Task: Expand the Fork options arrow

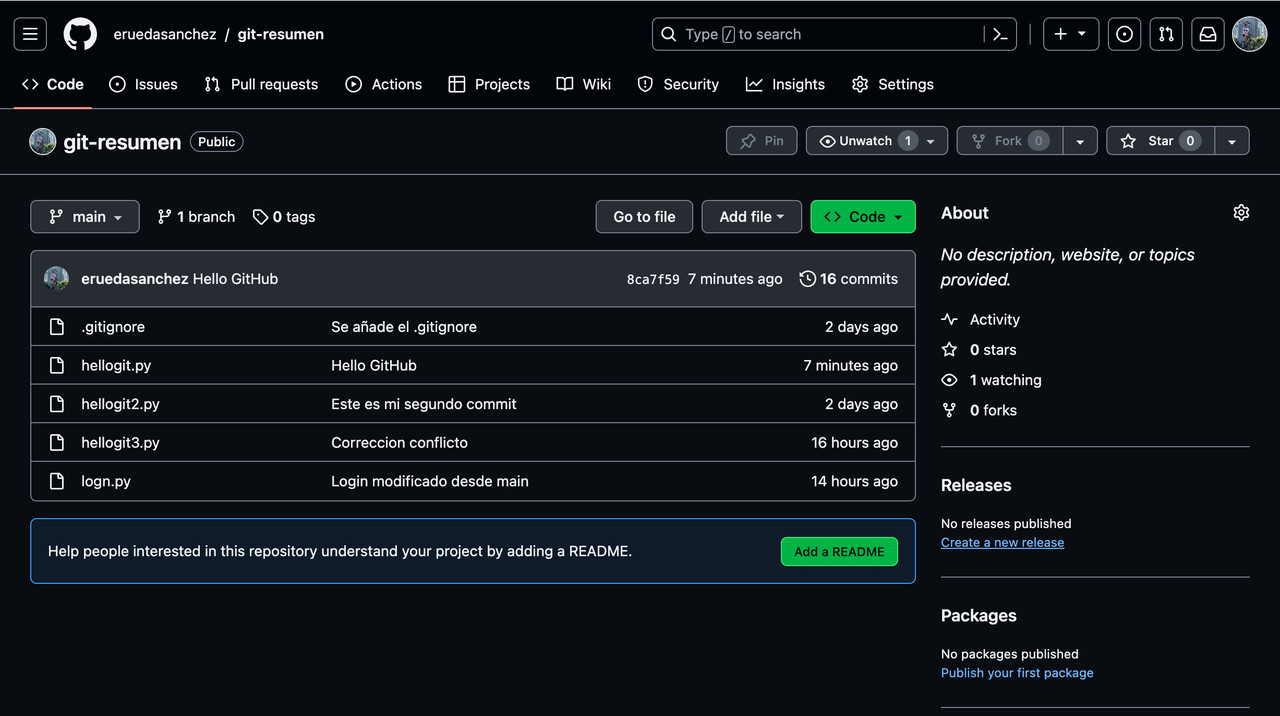Action: [1080, 141]
